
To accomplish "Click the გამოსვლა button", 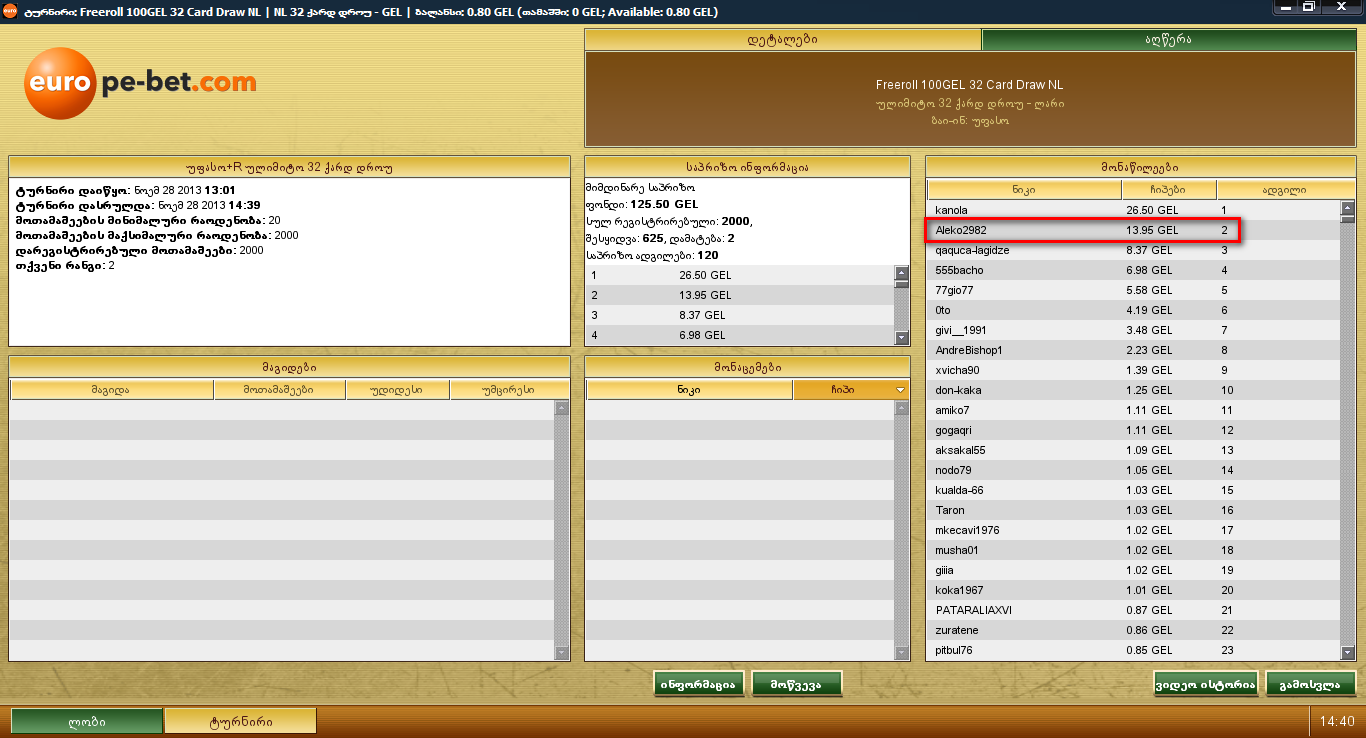I will (1311, 684).
